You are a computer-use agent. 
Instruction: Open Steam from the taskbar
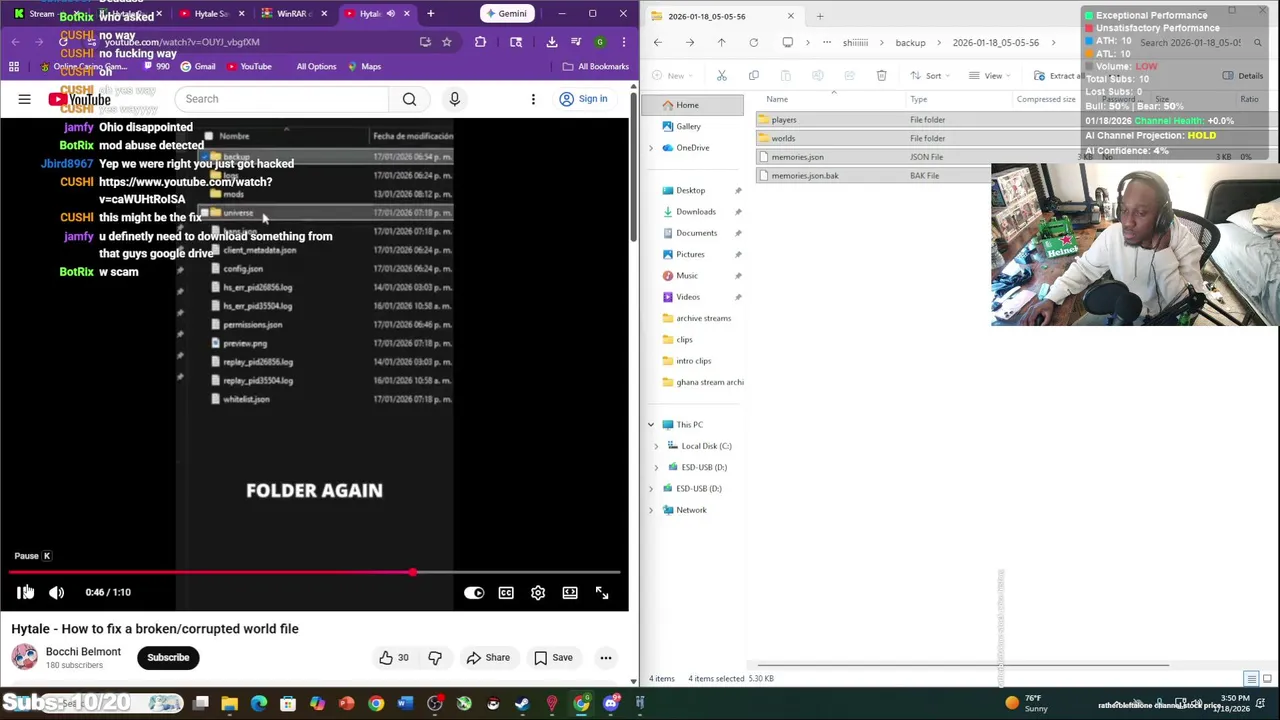click(x=522, y=704)
